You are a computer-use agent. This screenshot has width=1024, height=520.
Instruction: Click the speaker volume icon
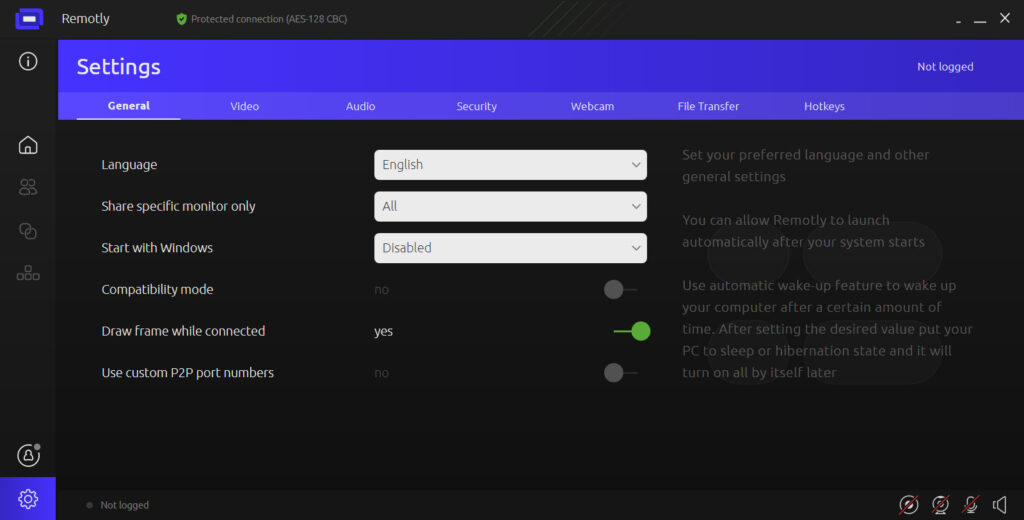click(1000, 504)
